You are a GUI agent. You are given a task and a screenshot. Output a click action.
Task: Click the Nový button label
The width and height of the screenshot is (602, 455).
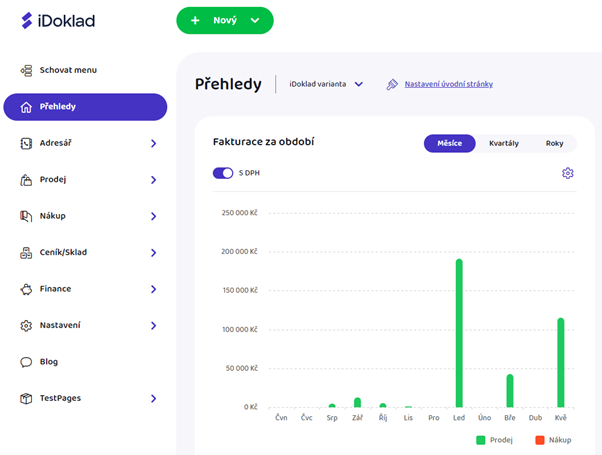[x=225, y=20]
